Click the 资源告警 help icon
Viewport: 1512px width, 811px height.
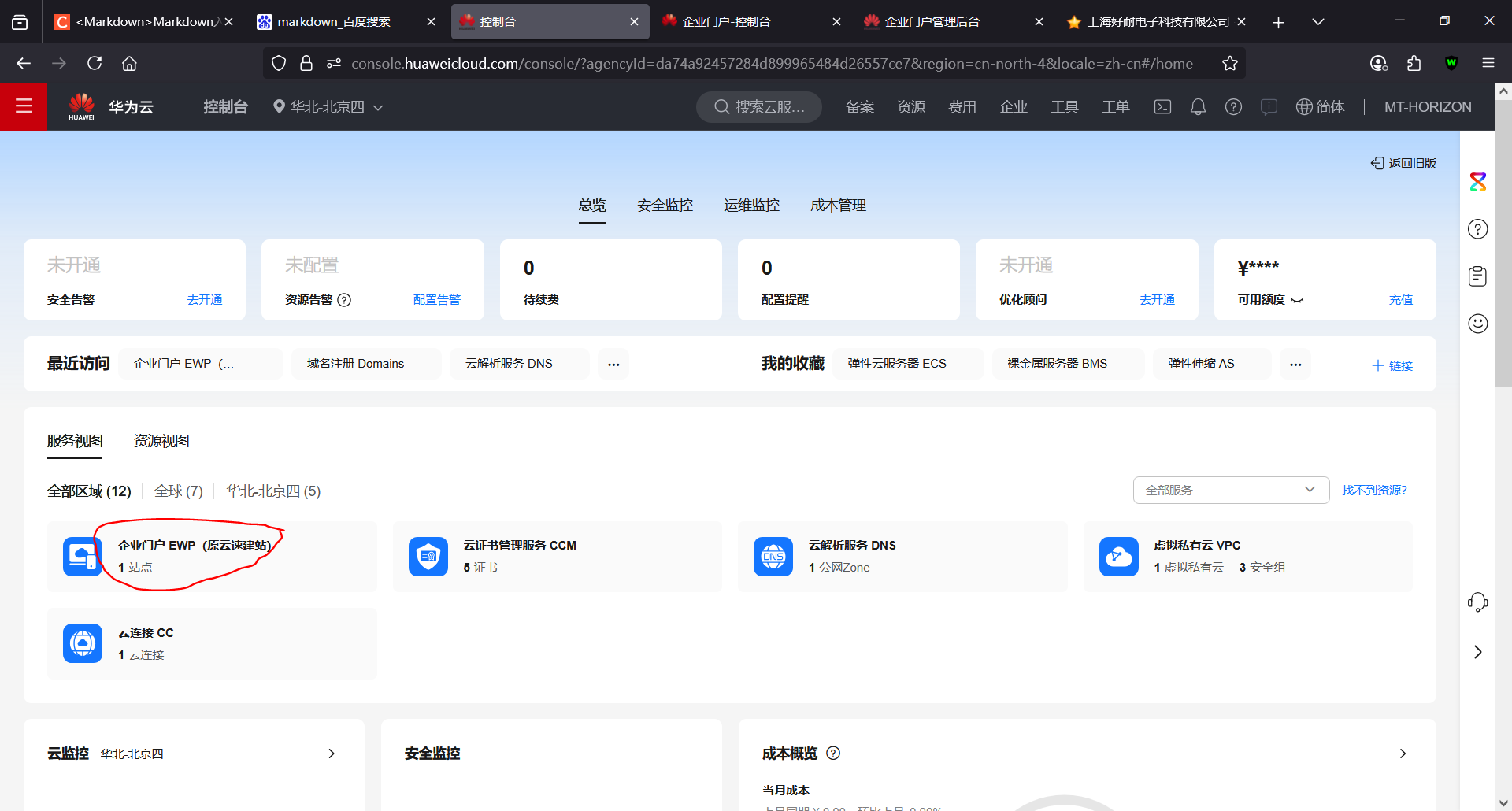point(344,300)
